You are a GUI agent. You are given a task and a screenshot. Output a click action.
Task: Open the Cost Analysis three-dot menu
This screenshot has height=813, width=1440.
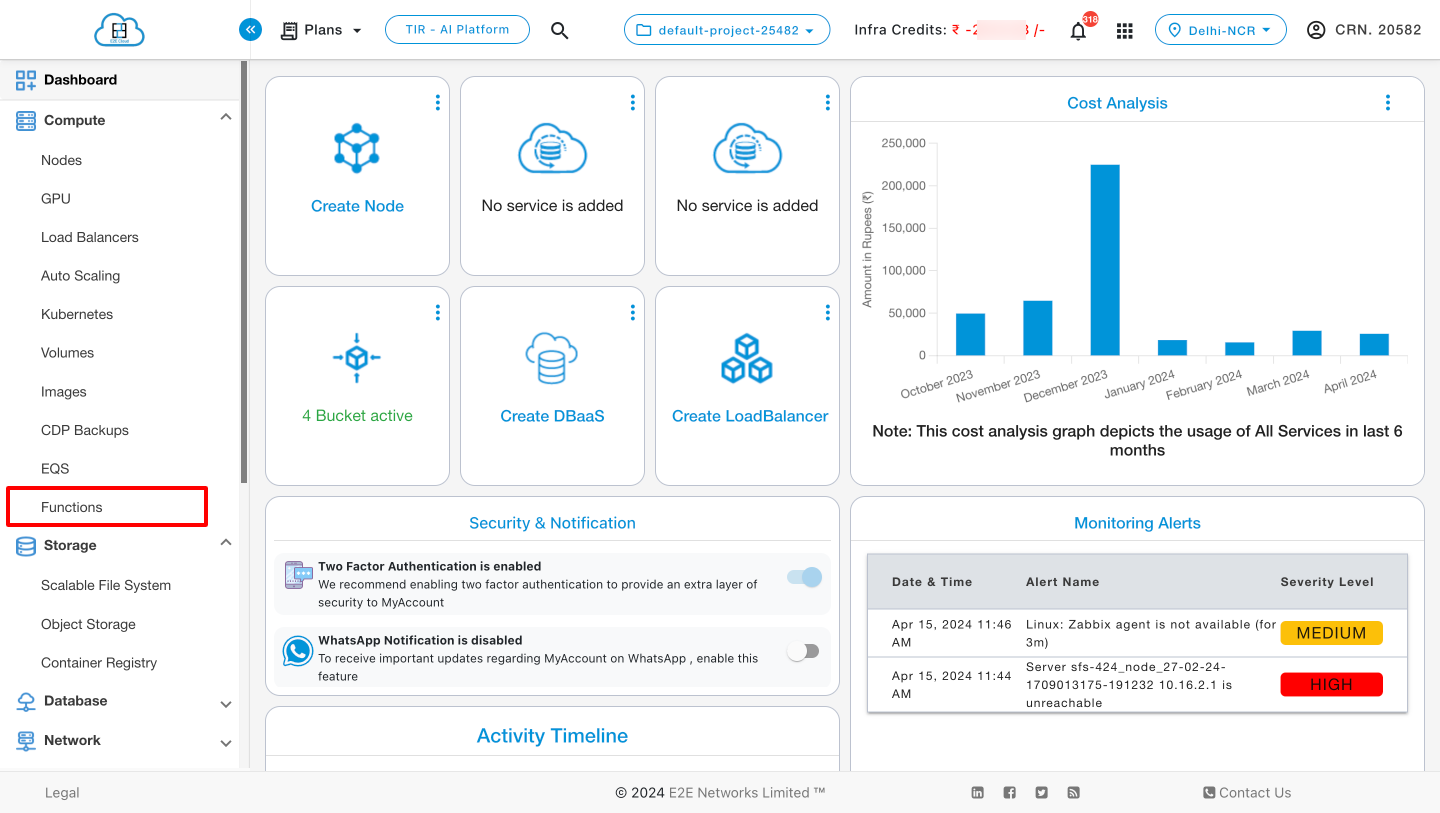(x=1387, y=102)
